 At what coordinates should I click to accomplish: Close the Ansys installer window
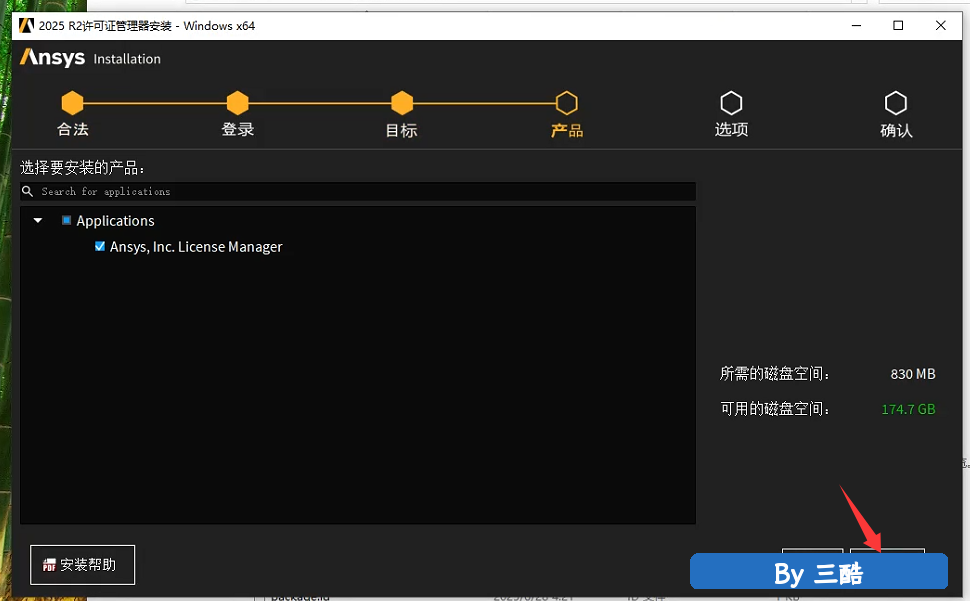tap(940, 25)
